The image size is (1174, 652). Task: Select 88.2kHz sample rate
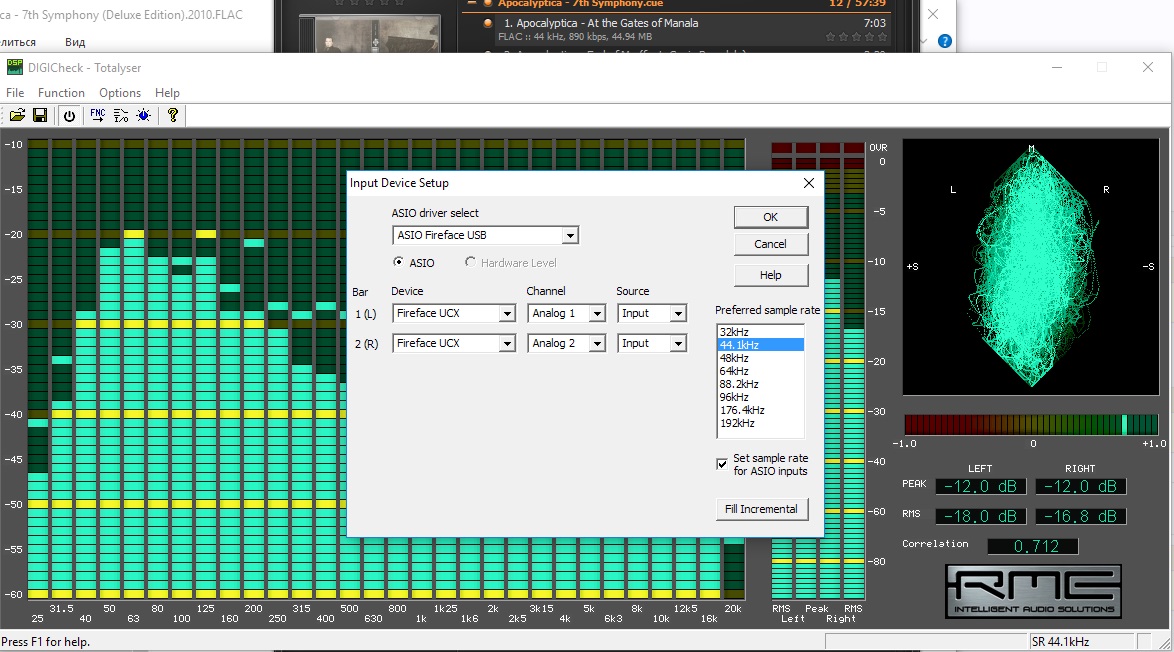point(761,384)
